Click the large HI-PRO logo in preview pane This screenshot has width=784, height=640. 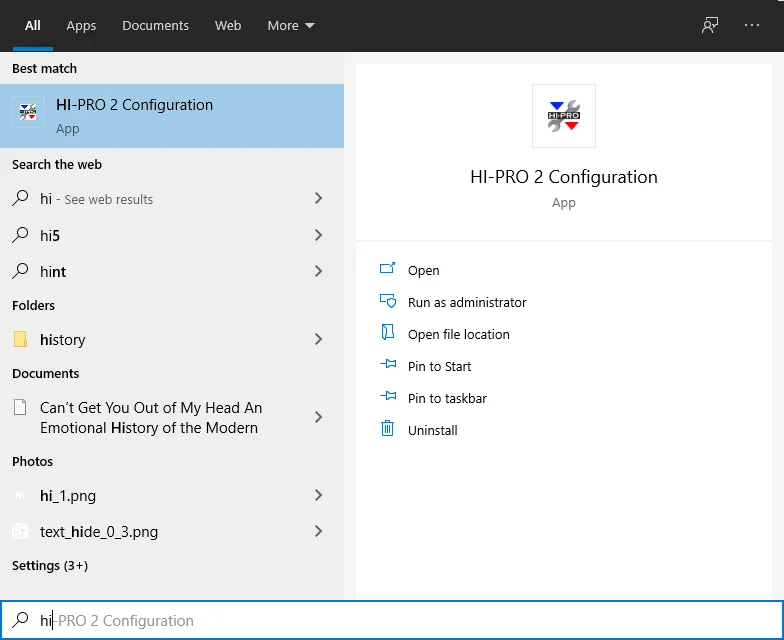point(564,116)
